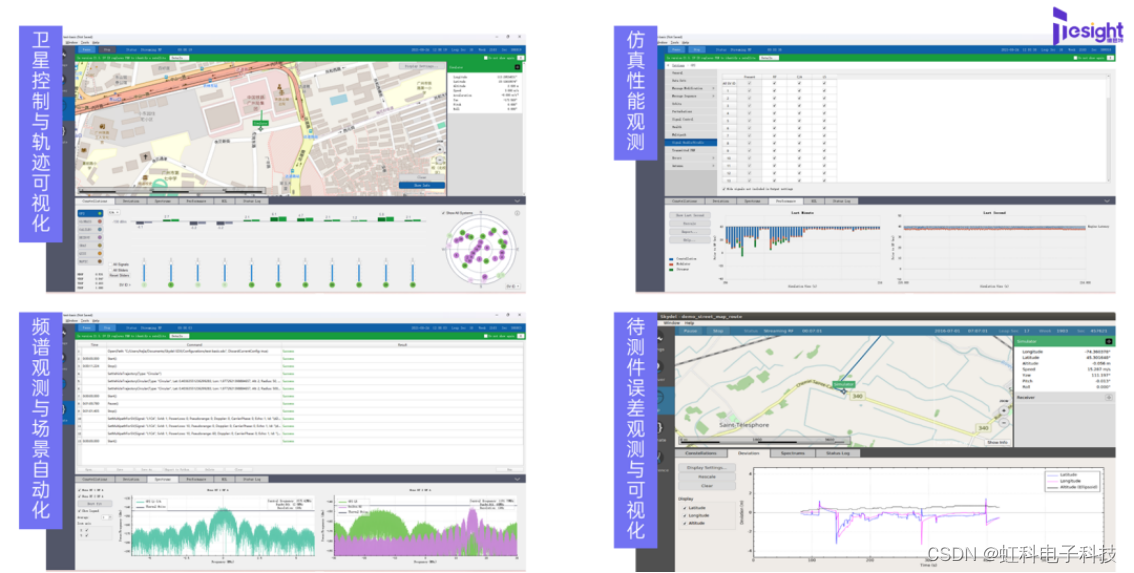Zoom out on the demo_street_map_route map
Image resolution: width=1134 pixels, height=573 pixels.
pyautogui.click(x=1003, y=423)
